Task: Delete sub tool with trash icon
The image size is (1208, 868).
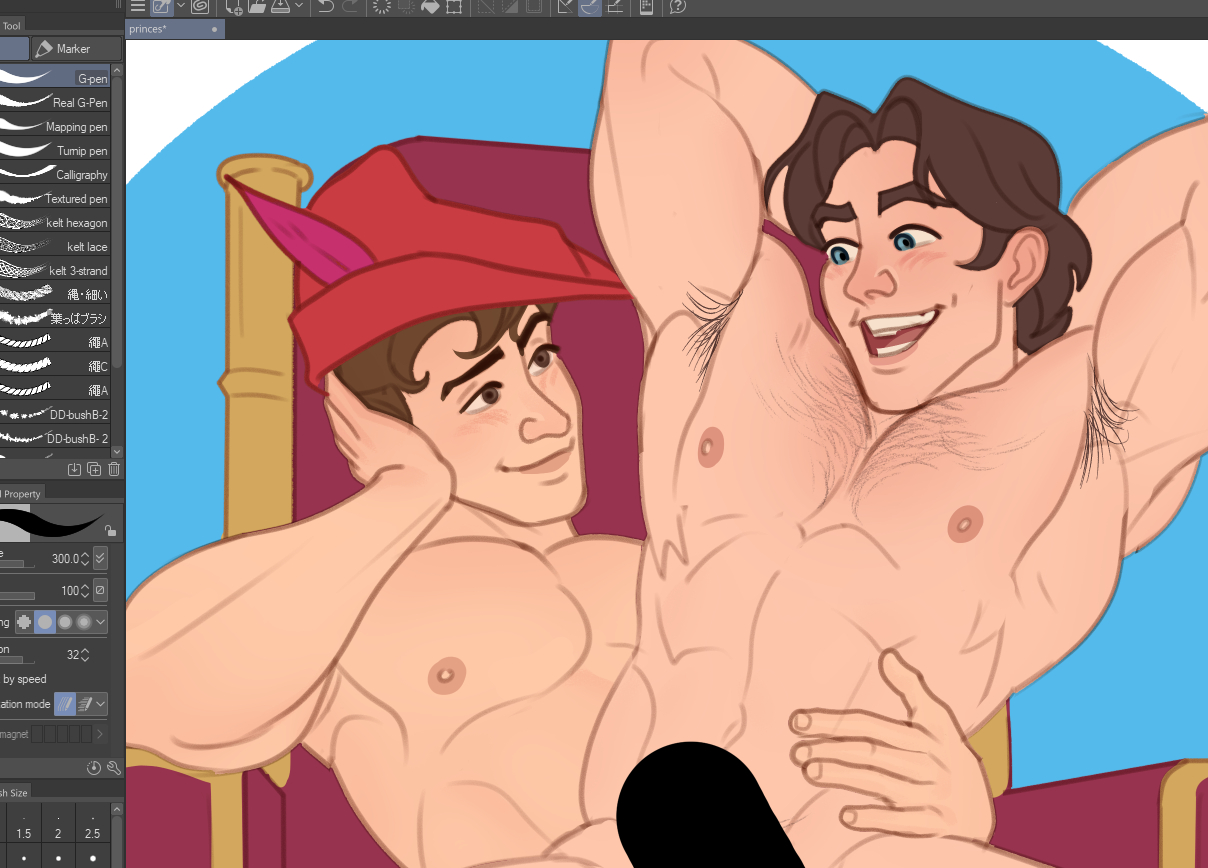Action: pos(114,469)
